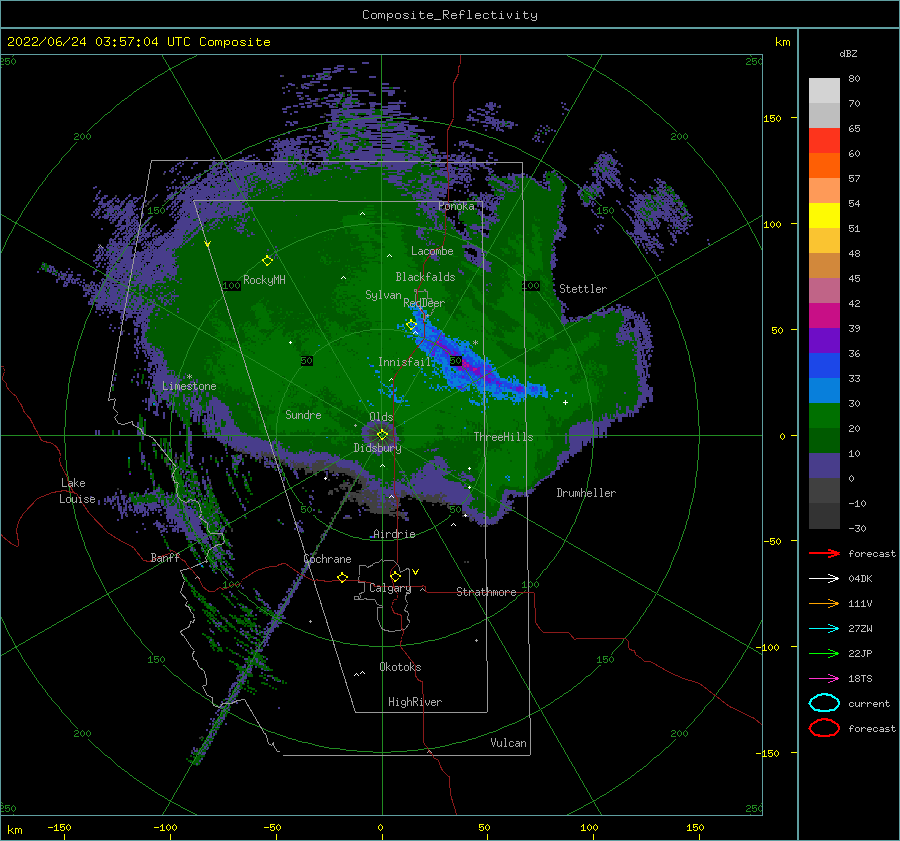This screenshot has width=900, height=841.
Task: Select the 80 dBZ light gray swatch
Action: (x=824, y=90)
